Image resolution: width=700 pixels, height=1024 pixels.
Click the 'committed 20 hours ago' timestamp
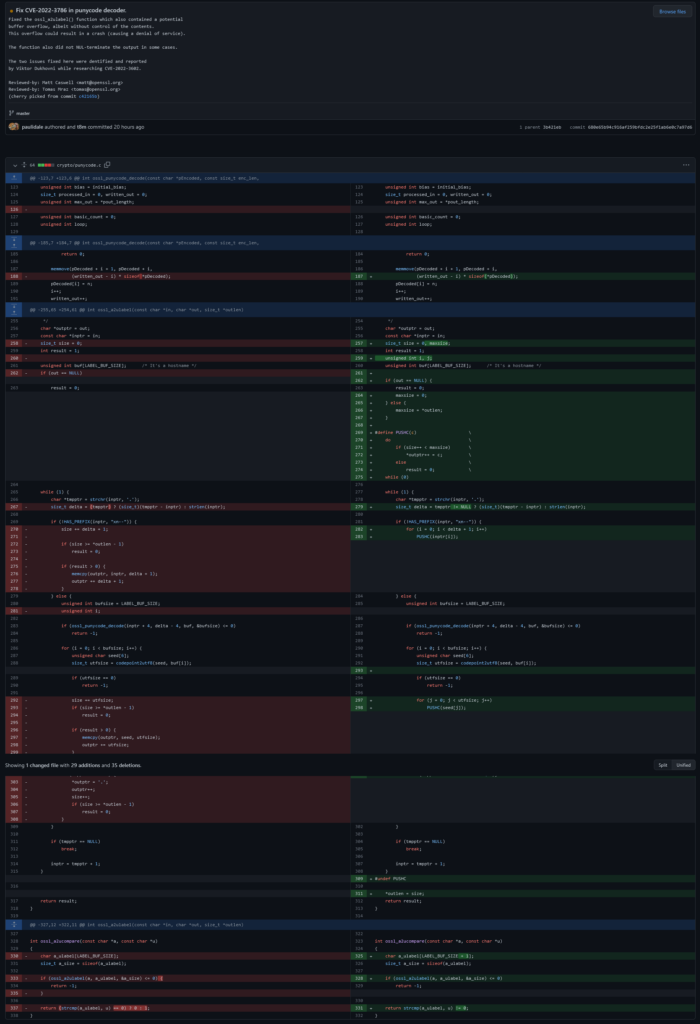click(116, 127)
